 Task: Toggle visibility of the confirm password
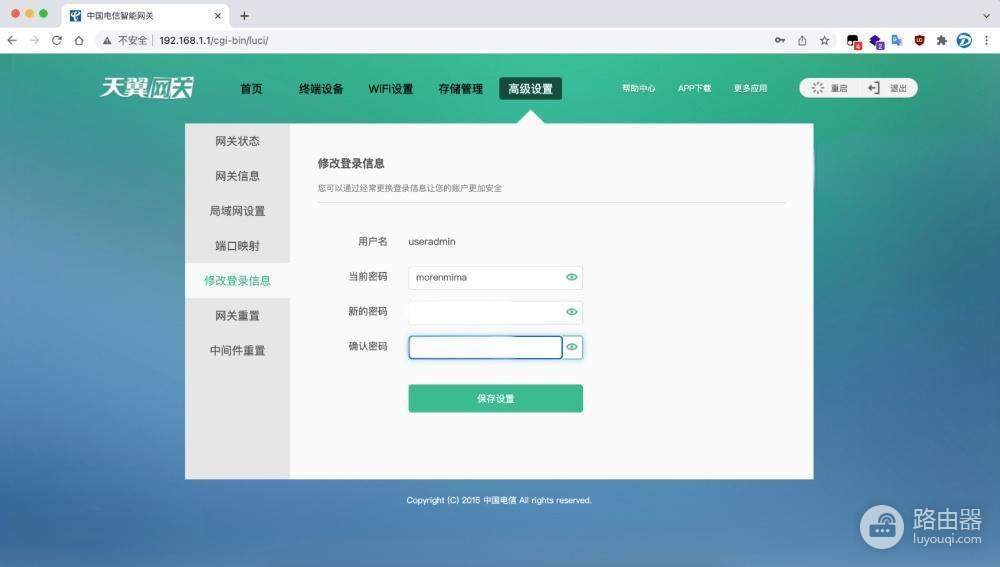571,347
